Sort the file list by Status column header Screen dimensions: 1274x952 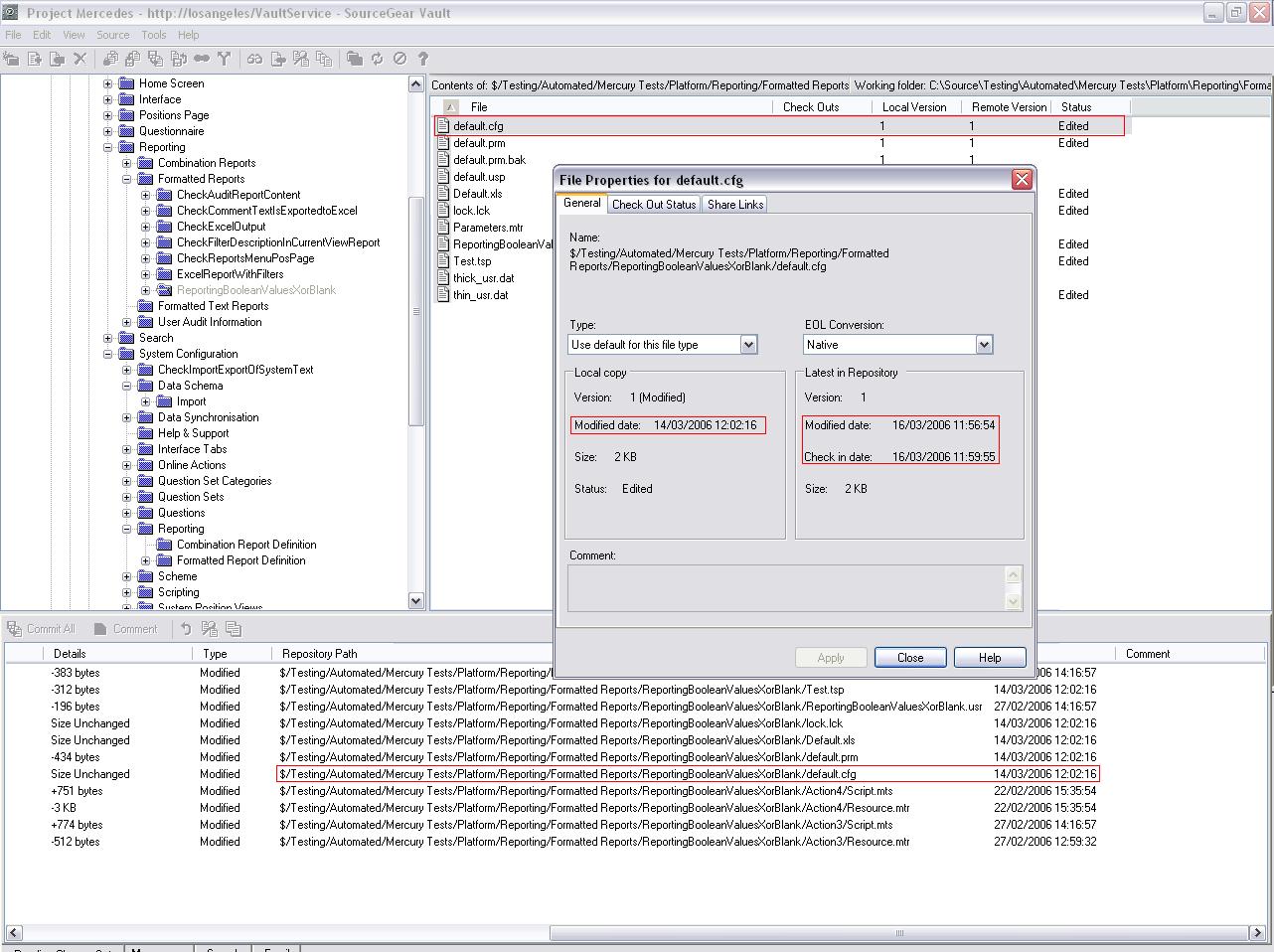1093,106
